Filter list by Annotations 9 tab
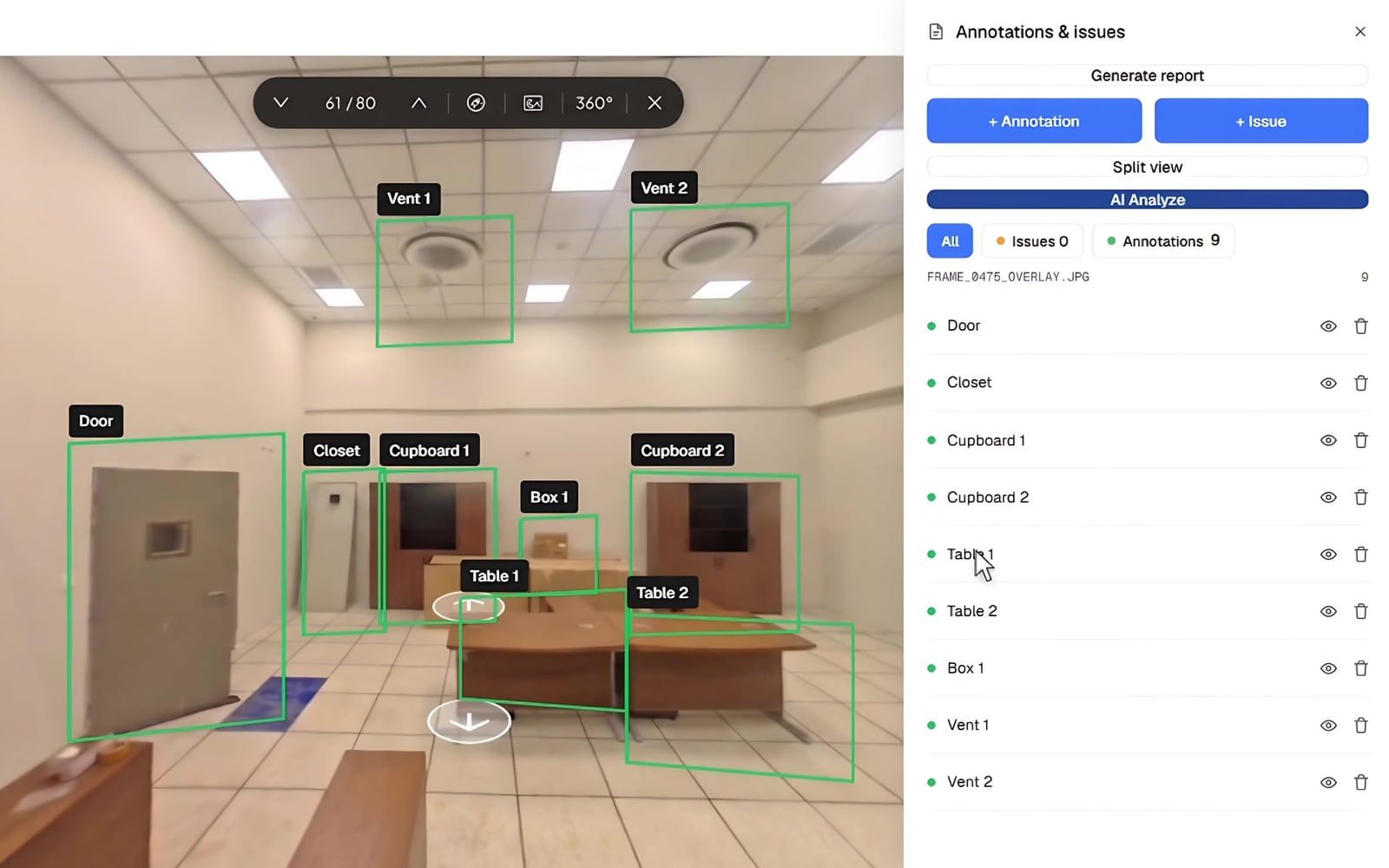 1163,240
